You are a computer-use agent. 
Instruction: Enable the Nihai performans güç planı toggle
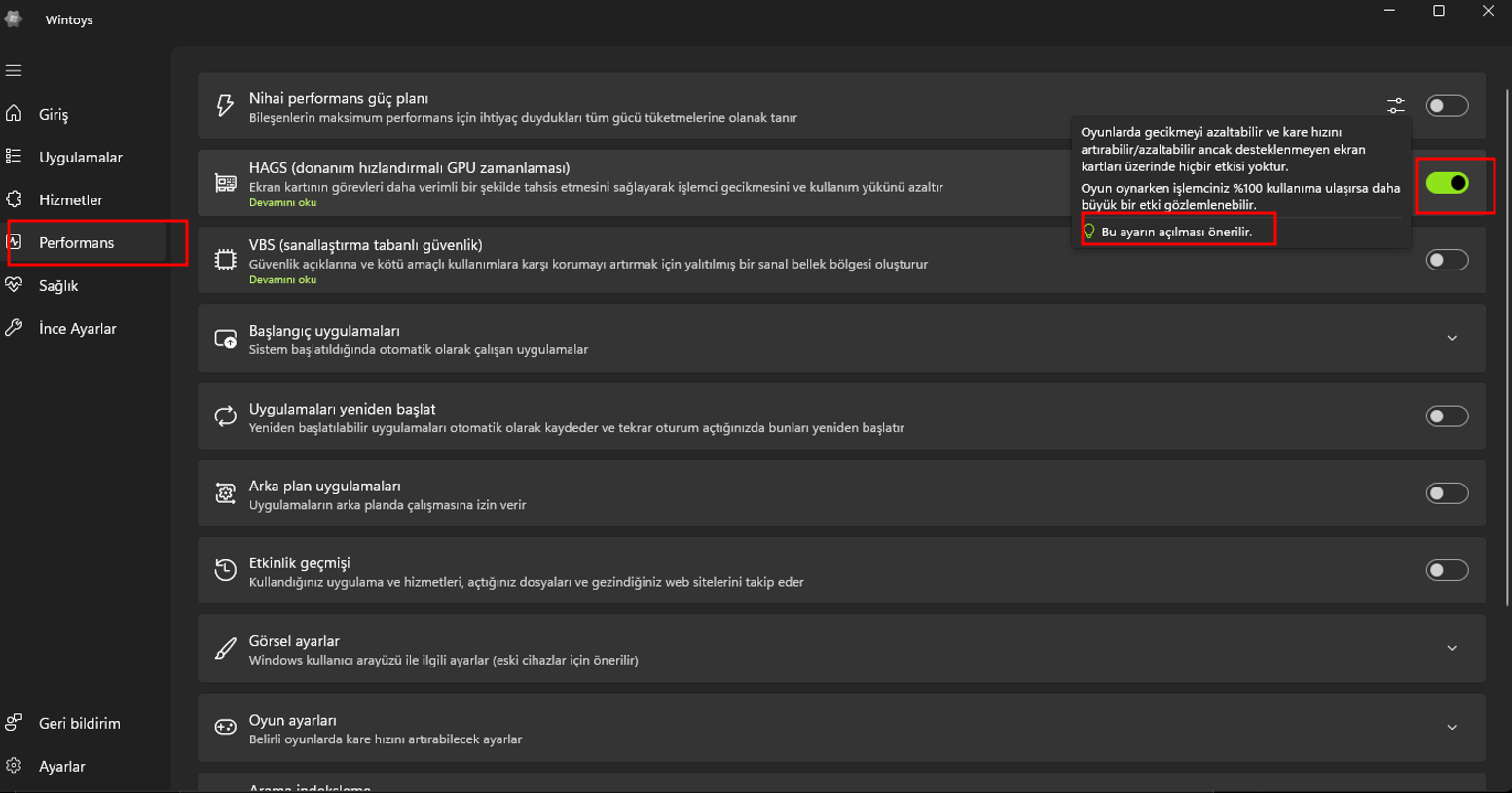coord(1447,105)
